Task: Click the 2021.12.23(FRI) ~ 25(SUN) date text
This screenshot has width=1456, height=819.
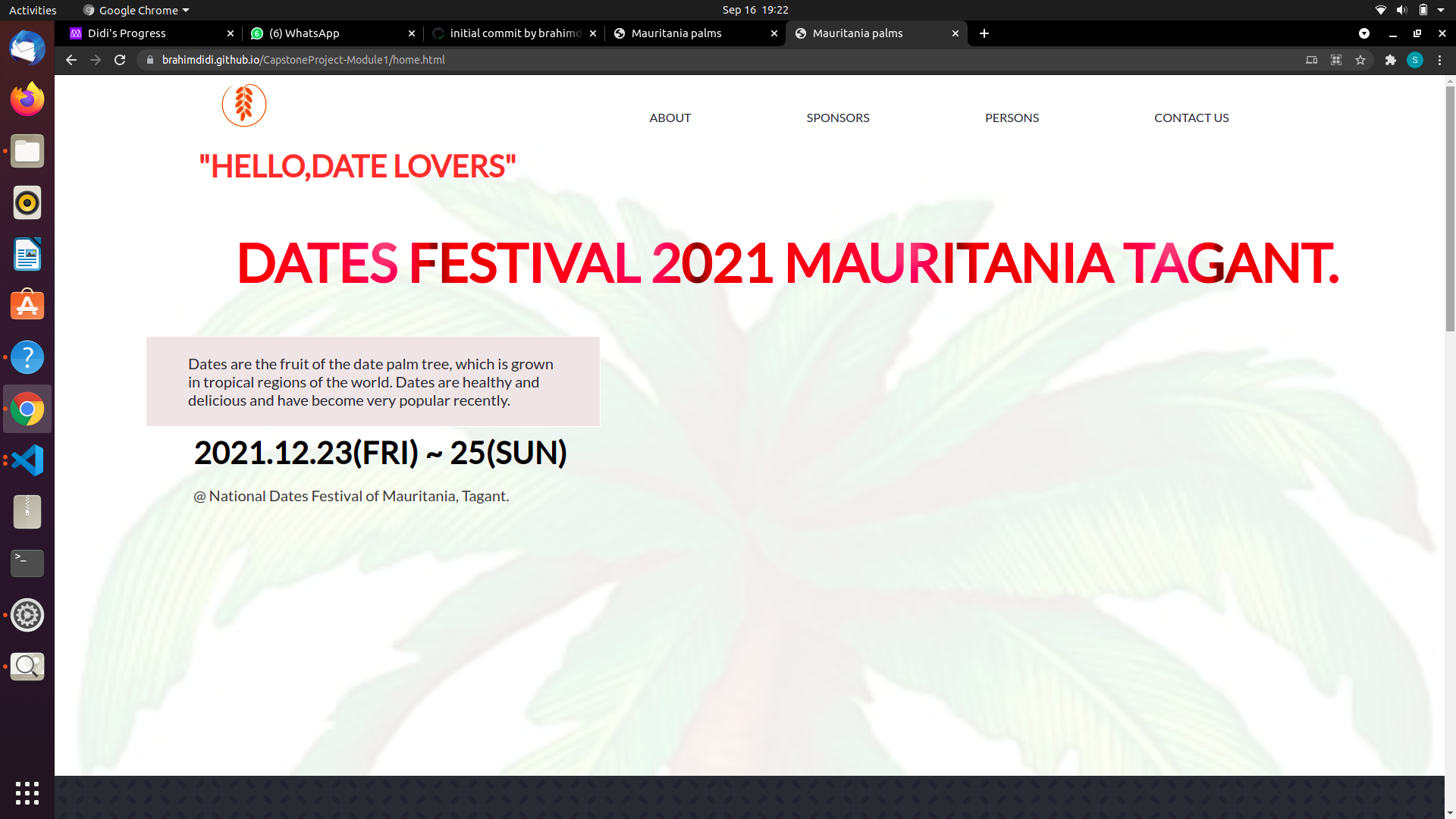Action: click(x=381, y=453)
